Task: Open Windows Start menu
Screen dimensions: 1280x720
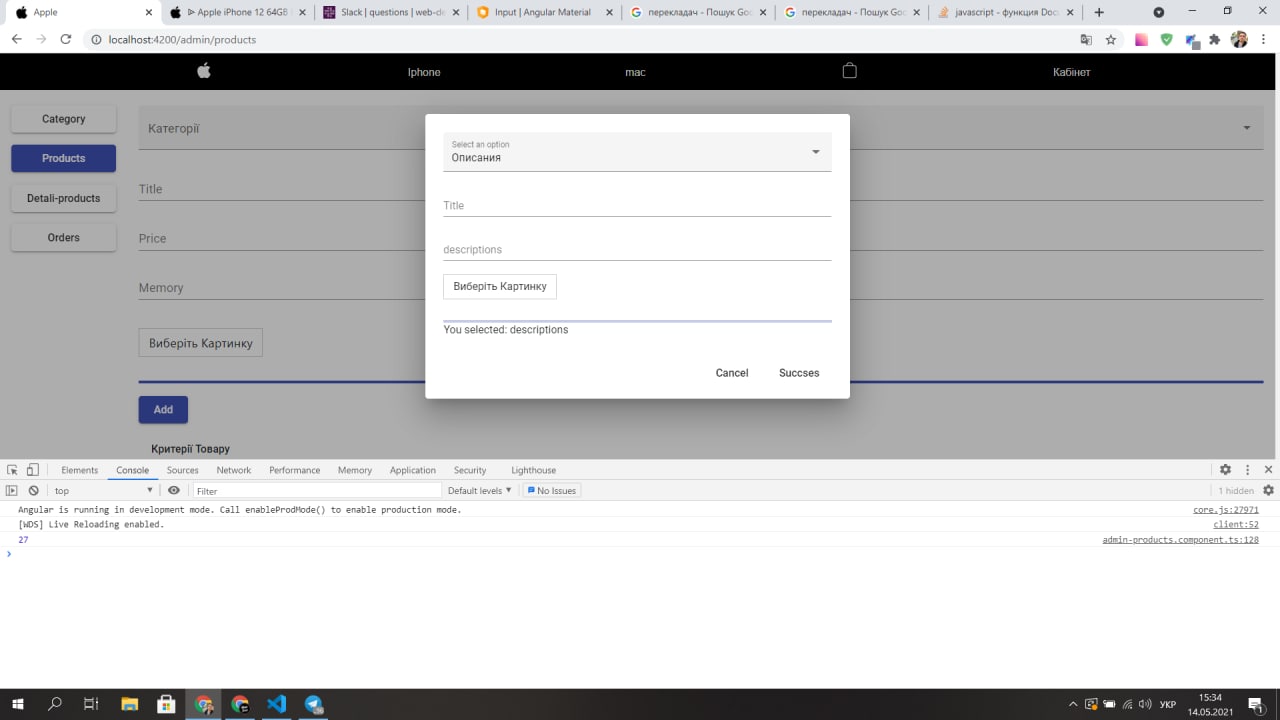Action: click(17, 704)
